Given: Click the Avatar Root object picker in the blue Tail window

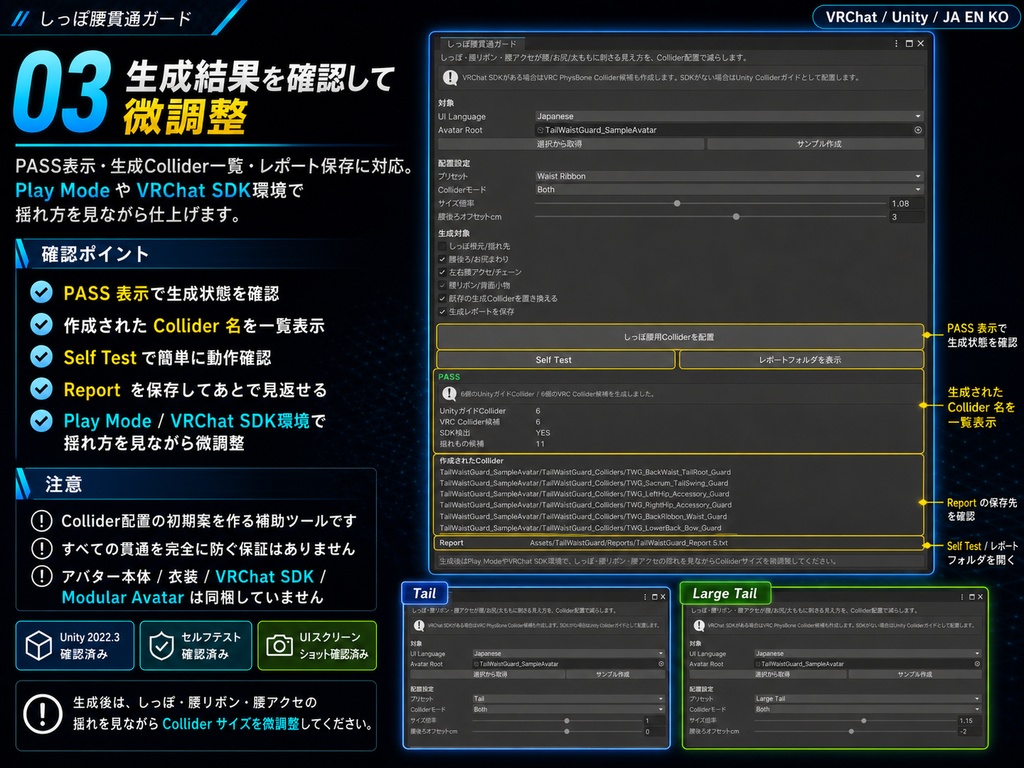Looking at the screenshot, I should tap(661, 664).
